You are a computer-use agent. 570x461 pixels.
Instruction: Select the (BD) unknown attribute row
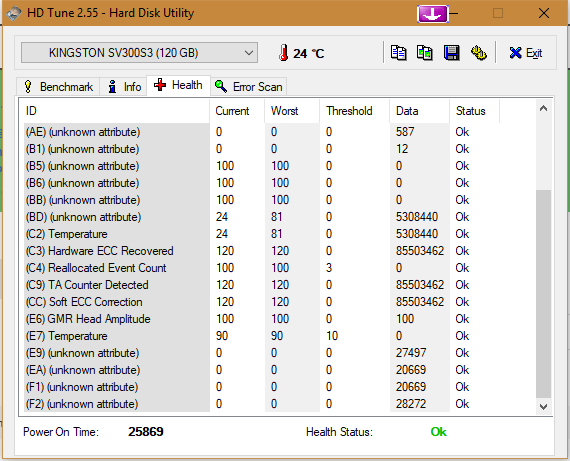coord(262,217)
